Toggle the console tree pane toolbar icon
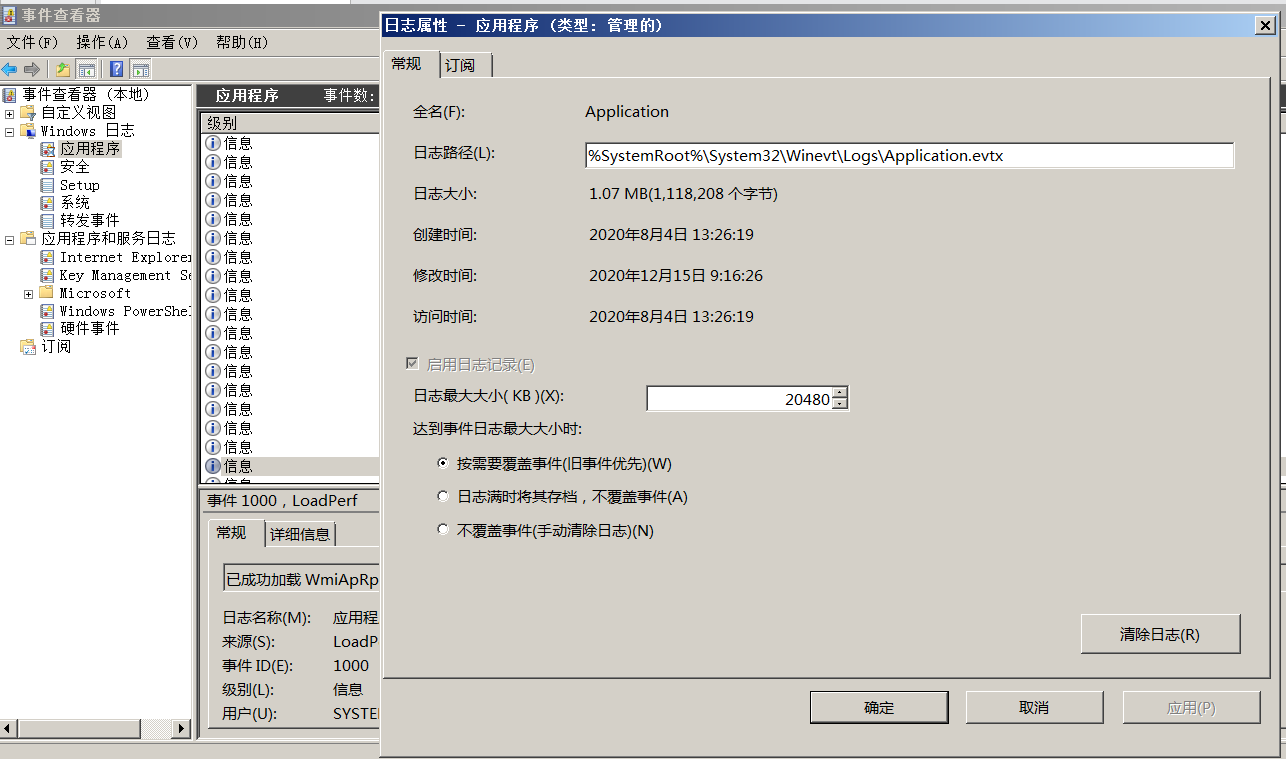This screenshot has width=1286, height=759. click(87, 69)
